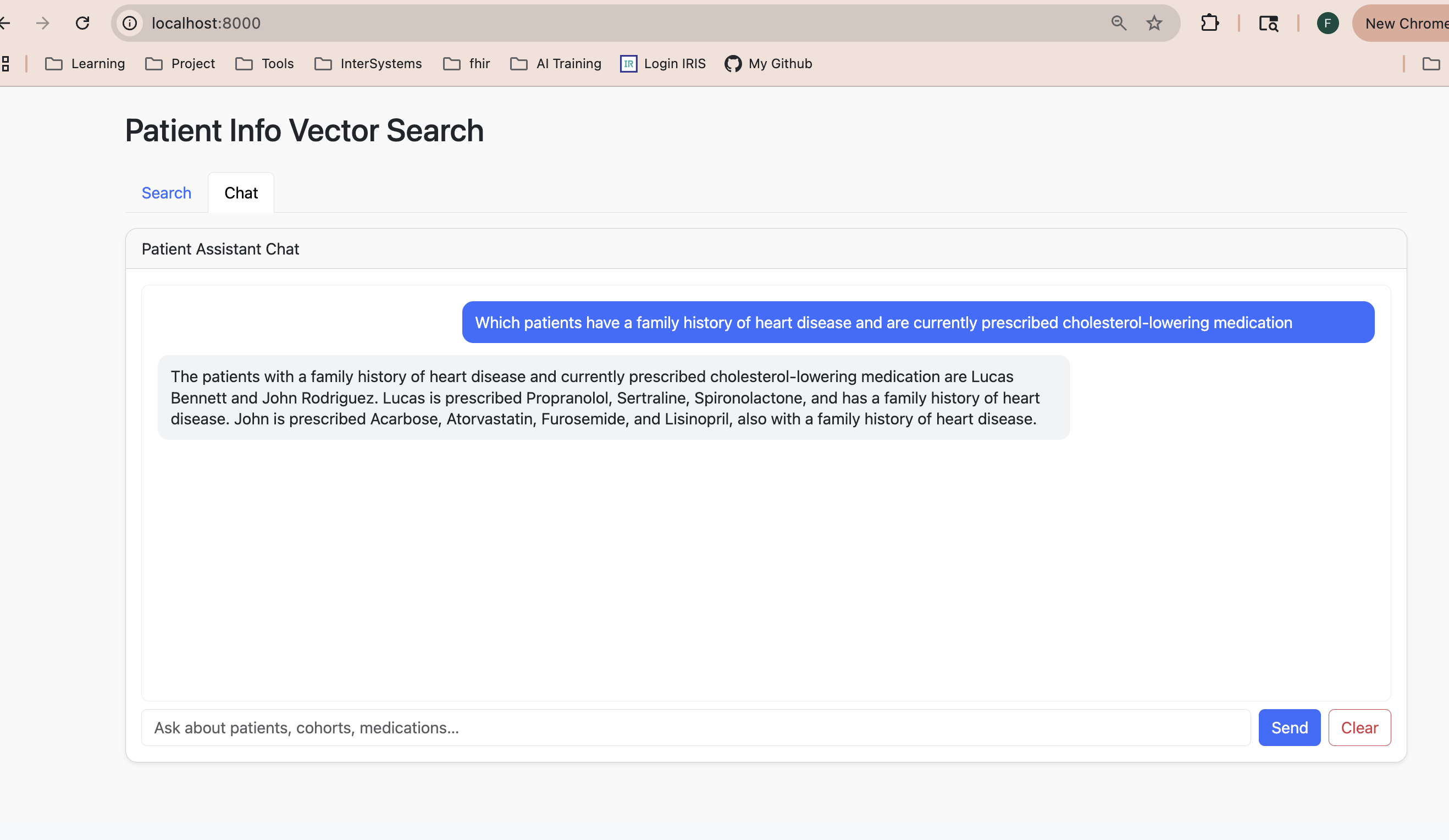Expand the AI Training bookmarks folder
The image size is (1449, 840).
click(555, 64)
